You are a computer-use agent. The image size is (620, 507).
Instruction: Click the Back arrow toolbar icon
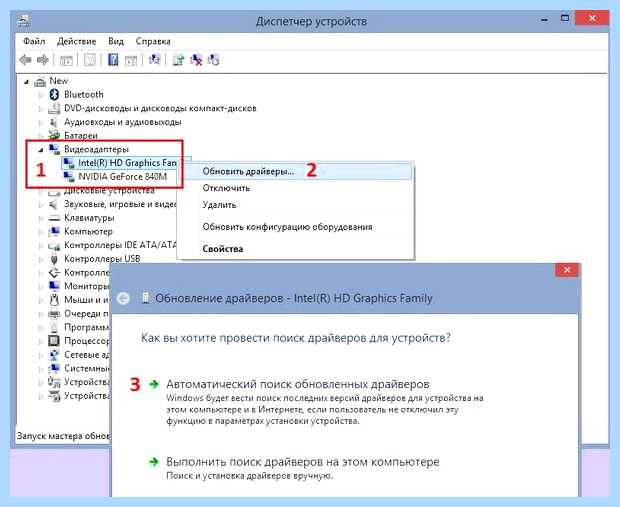(x=26, y=60)
